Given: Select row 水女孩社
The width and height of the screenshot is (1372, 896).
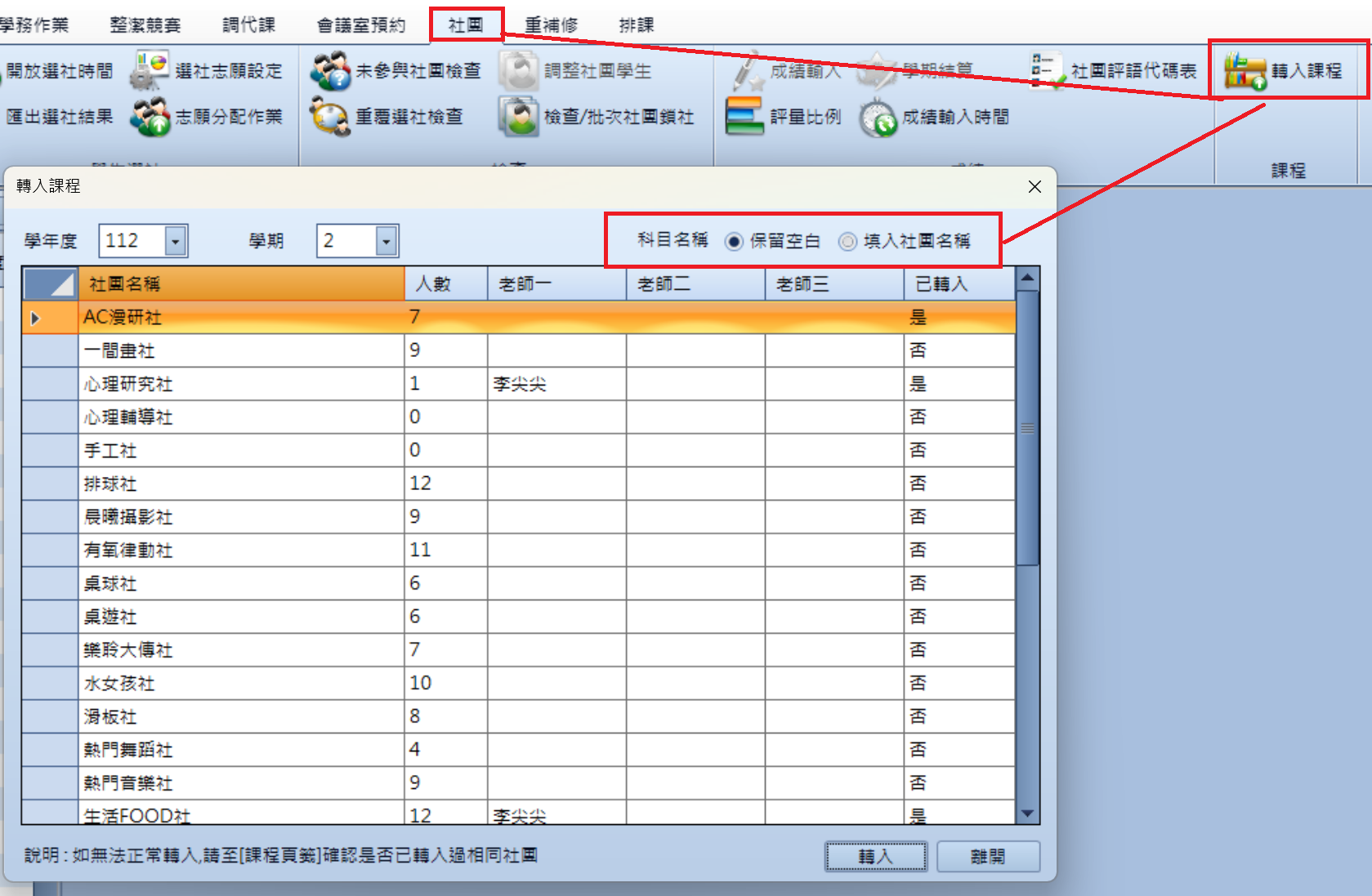Looking at the screenshot, I should tap(519, 683).
